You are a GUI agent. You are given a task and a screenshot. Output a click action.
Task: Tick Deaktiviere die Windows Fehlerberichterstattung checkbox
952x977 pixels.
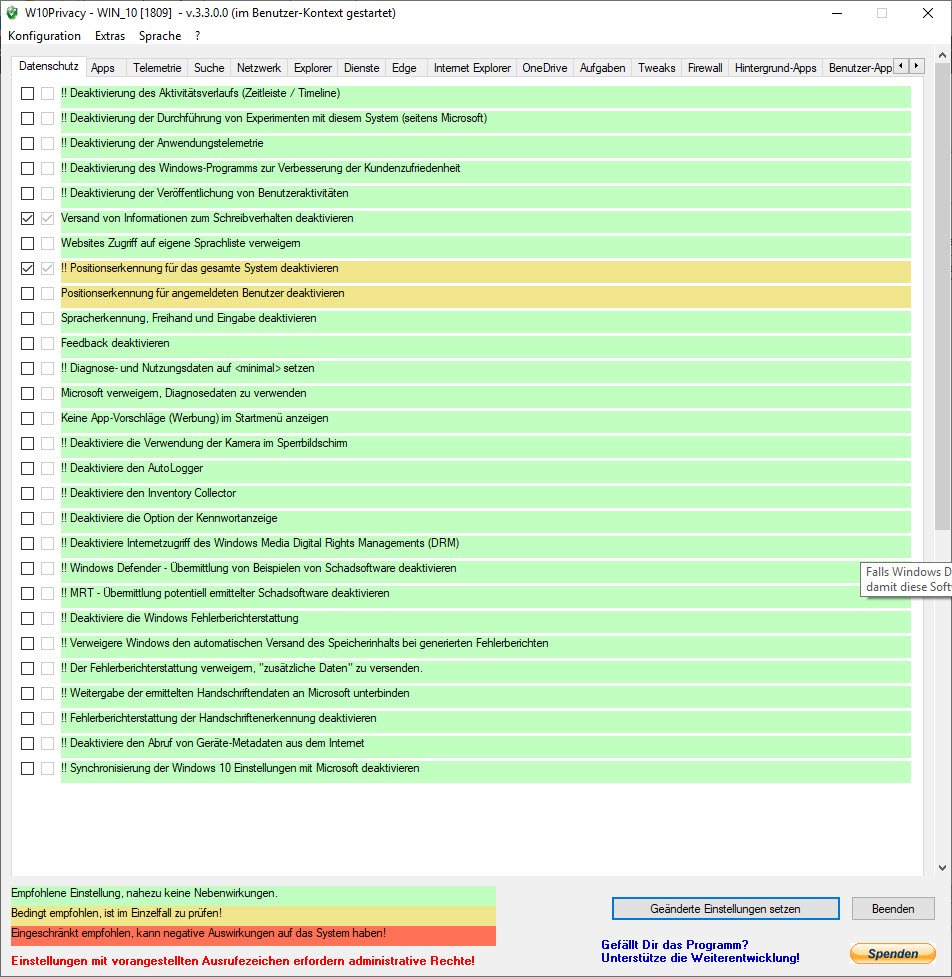coord(27,618)
